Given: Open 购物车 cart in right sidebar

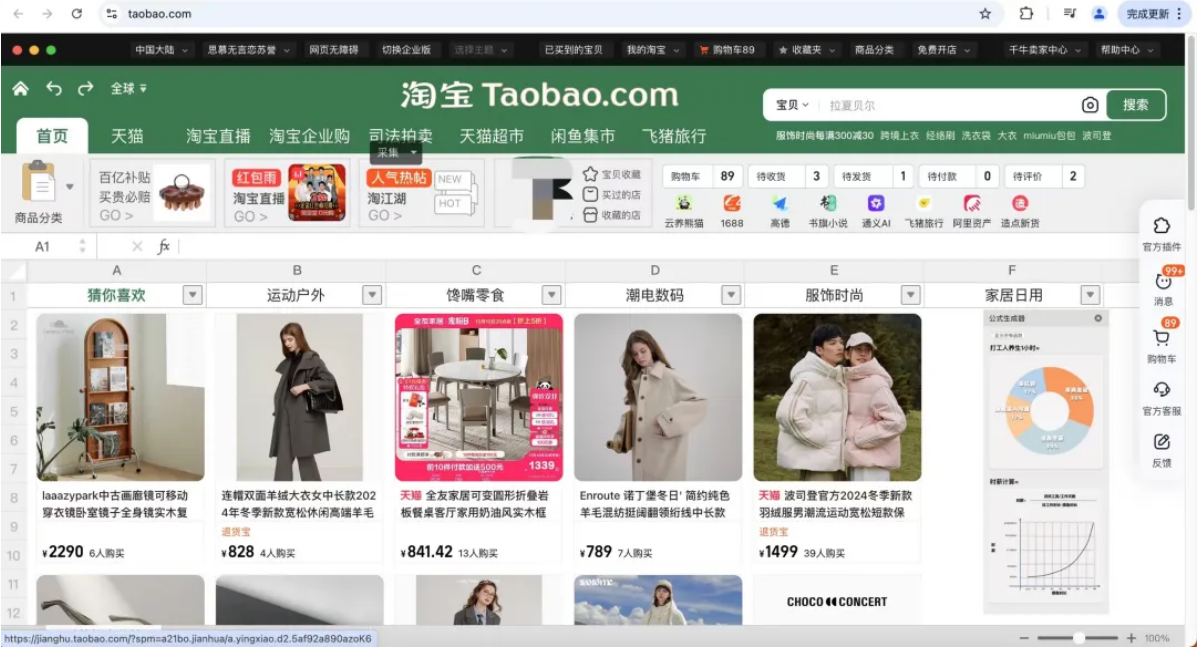Looking at the screenshot, I should click(x=1161, y=344).
